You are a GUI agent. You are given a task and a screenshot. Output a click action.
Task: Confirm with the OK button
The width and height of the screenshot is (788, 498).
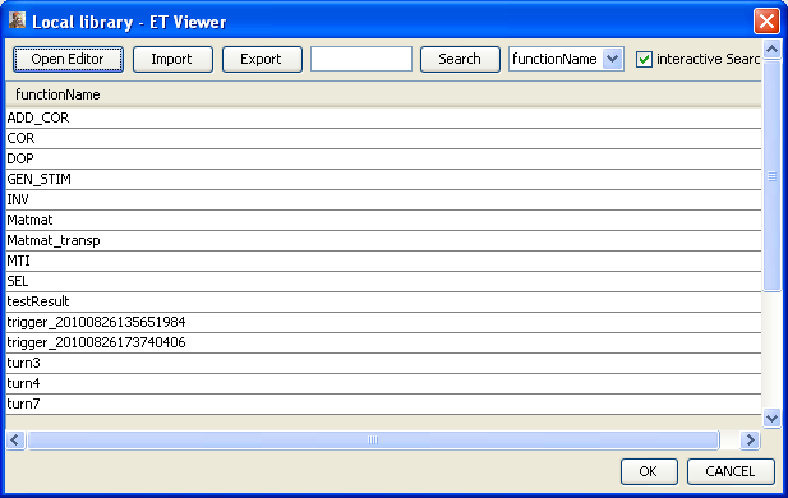[x=649, y=471]
